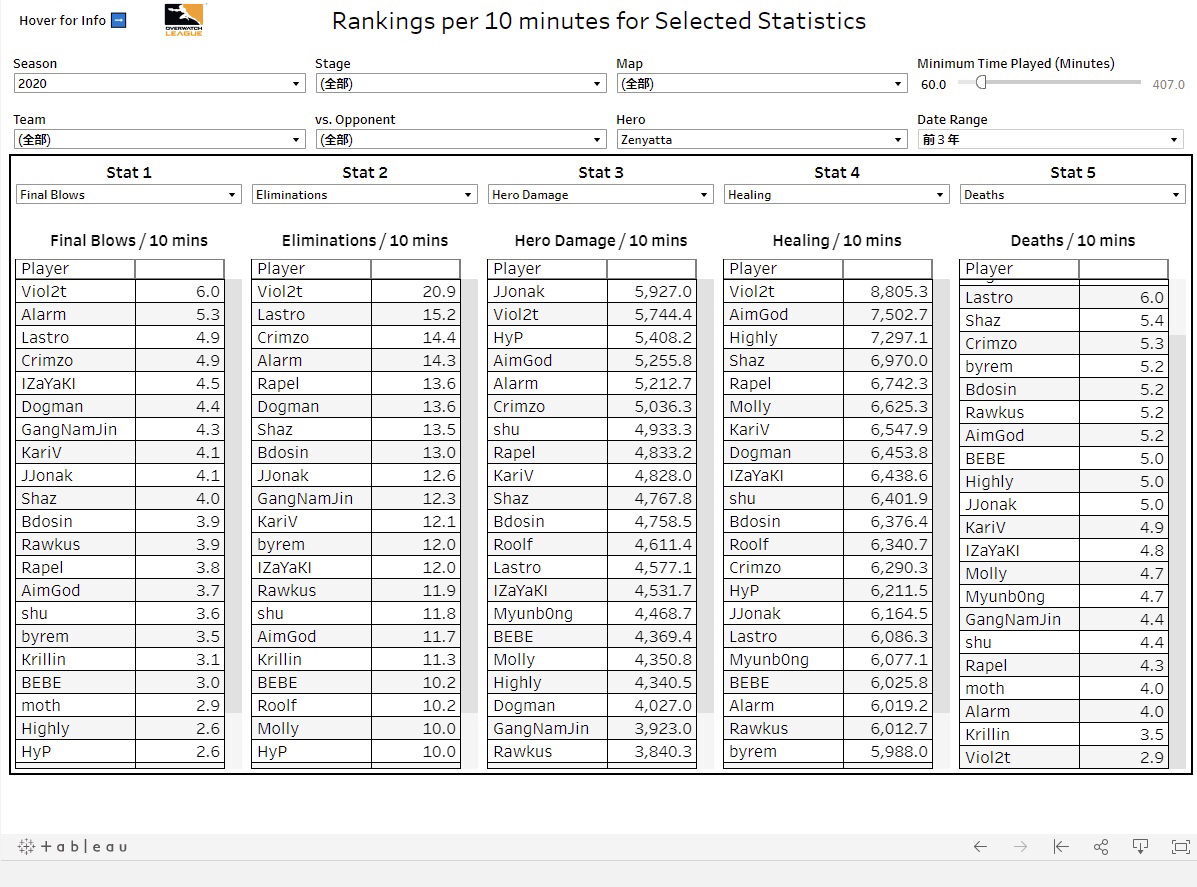Click the blue Hover for Info arrow icon

click(118, 20)
